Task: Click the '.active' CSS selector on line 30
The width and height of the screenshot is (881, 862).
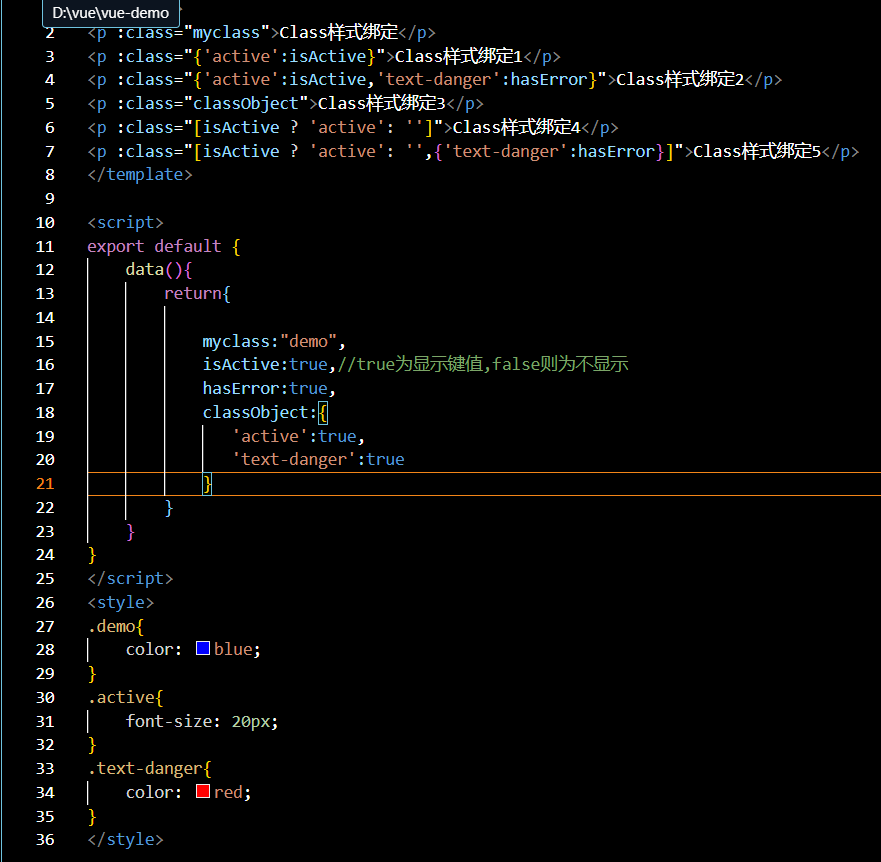Action: pos(121,697)
